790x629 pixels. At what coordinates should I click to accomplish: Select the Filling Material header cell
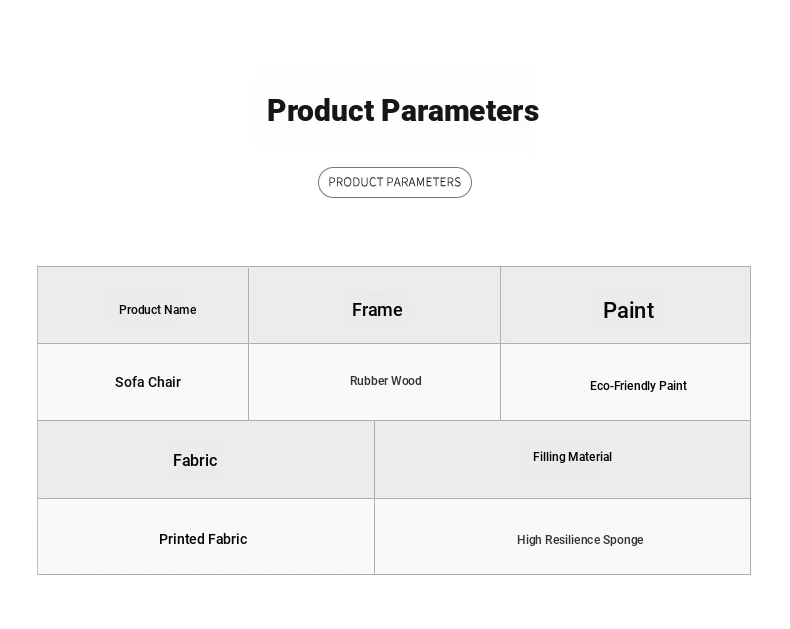[562, 460]
